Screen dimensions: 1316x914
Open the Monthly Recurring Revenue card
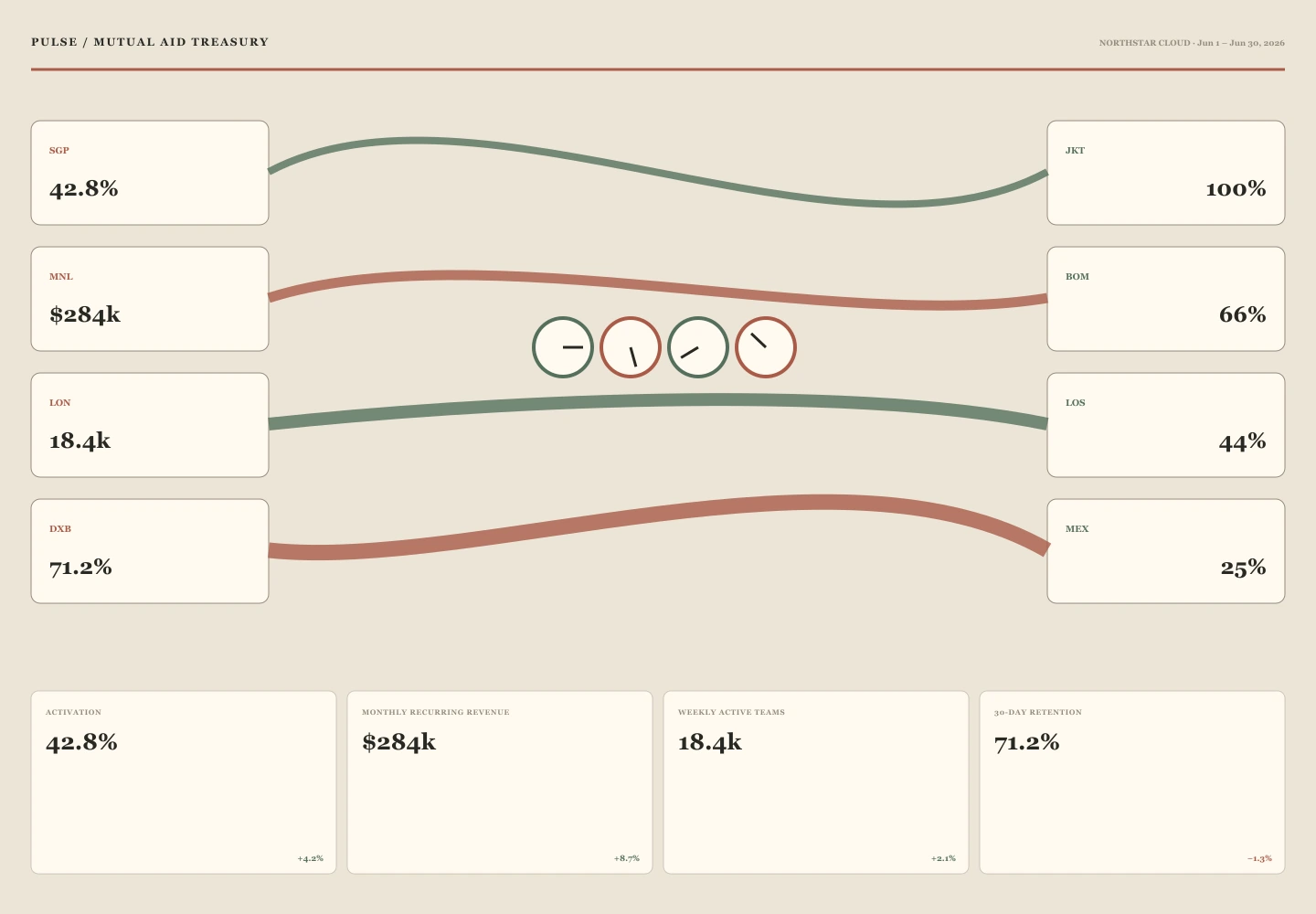click(x=500, y=782)
